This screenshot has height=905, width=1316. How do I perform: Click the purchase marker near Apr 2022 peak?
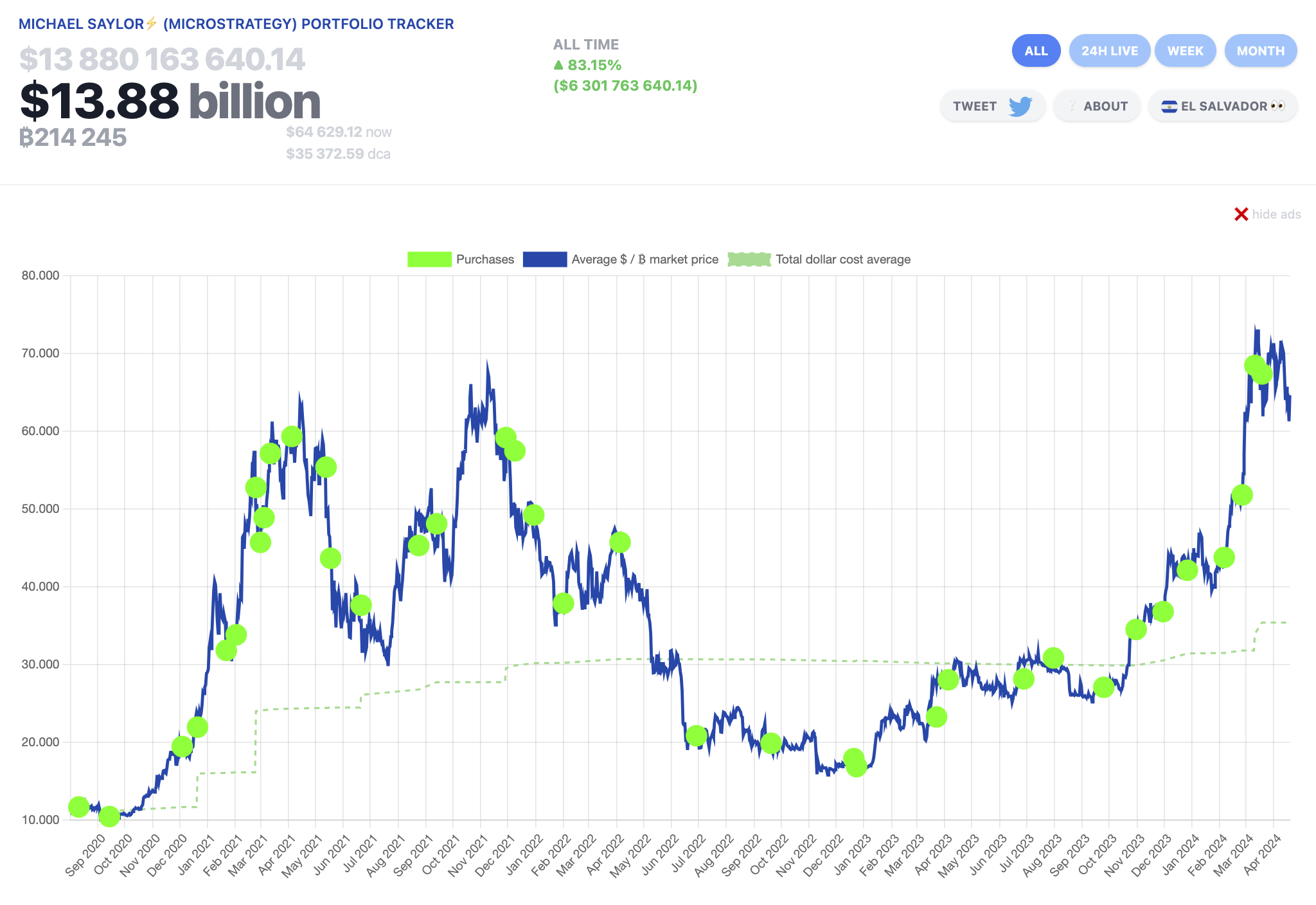[x=619, y=542]
